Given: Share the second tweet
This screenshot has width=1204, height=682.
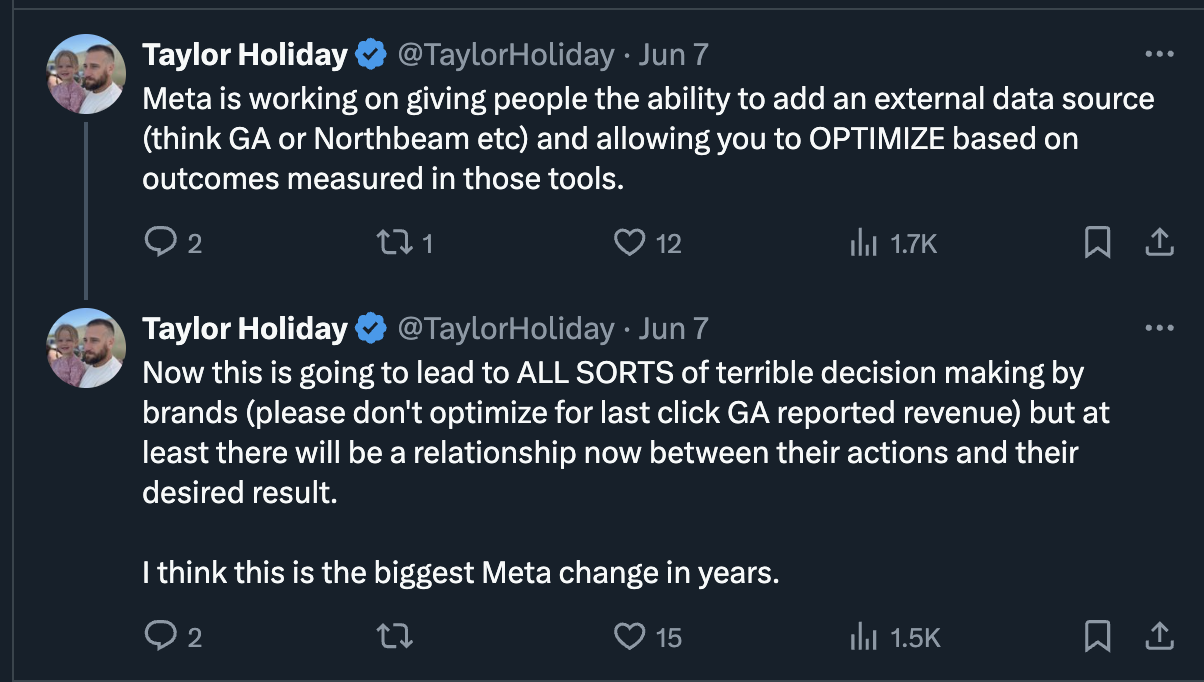Looking at the screenshot, I should 1158,636.
